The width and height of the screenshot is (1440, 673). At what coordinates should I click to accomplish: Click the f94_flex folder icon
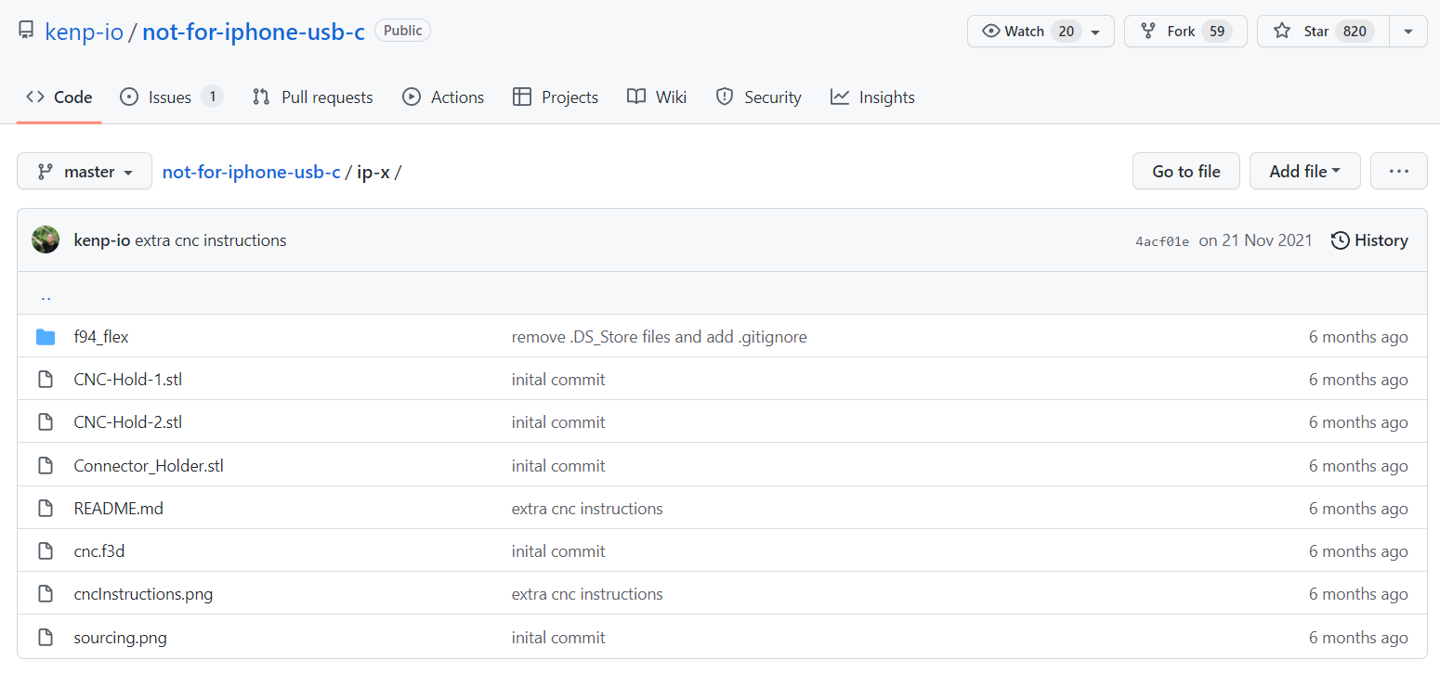pyautogui.click(x=45, y=337)
